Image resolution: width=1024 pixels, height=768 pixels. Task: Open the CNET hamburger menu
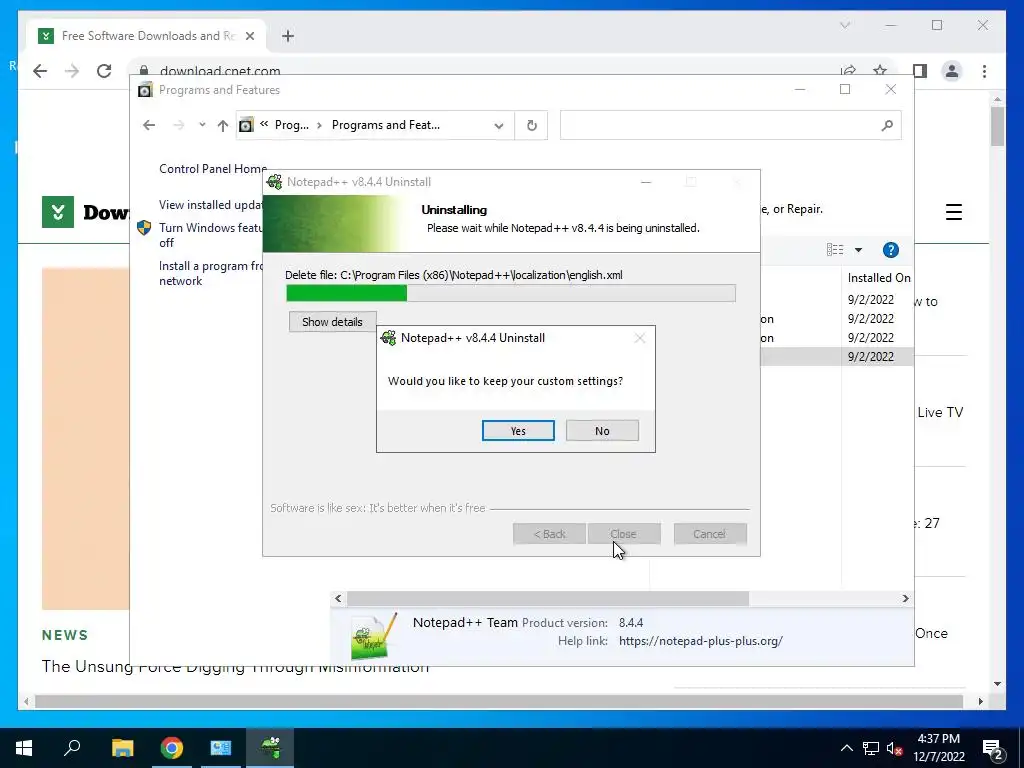[x=953, y=212]
